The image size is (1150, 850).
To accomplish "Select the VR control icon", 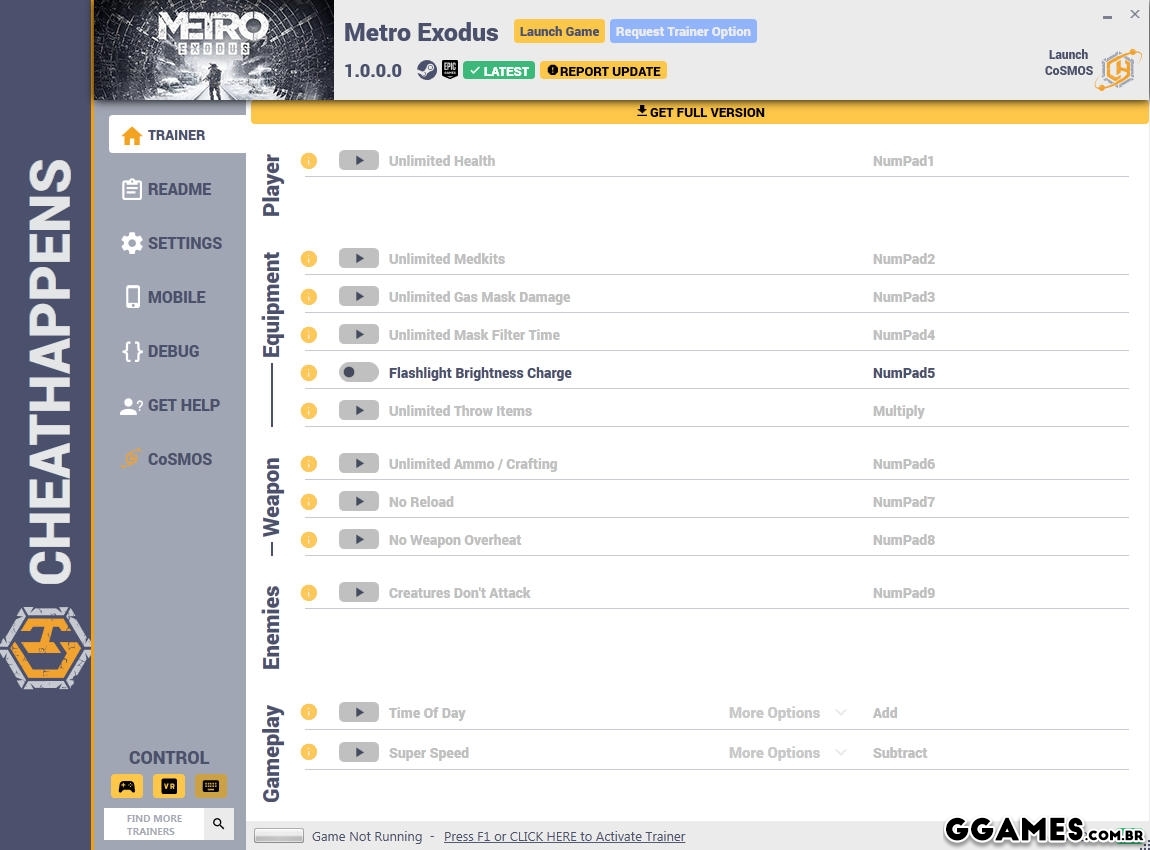I will tap(169, 786).
